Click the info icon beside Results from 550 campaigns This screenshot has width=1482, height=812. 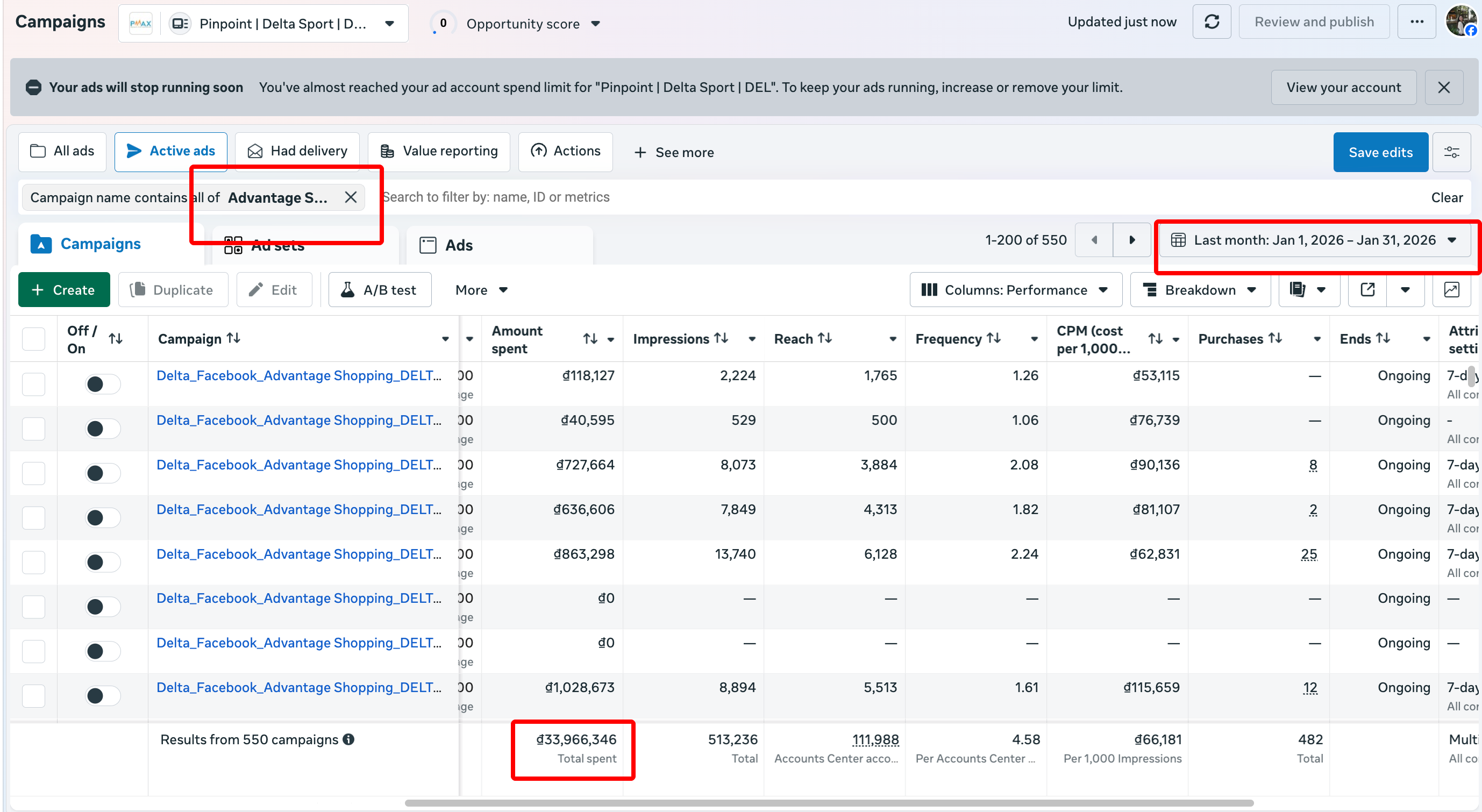pos(348,739)
